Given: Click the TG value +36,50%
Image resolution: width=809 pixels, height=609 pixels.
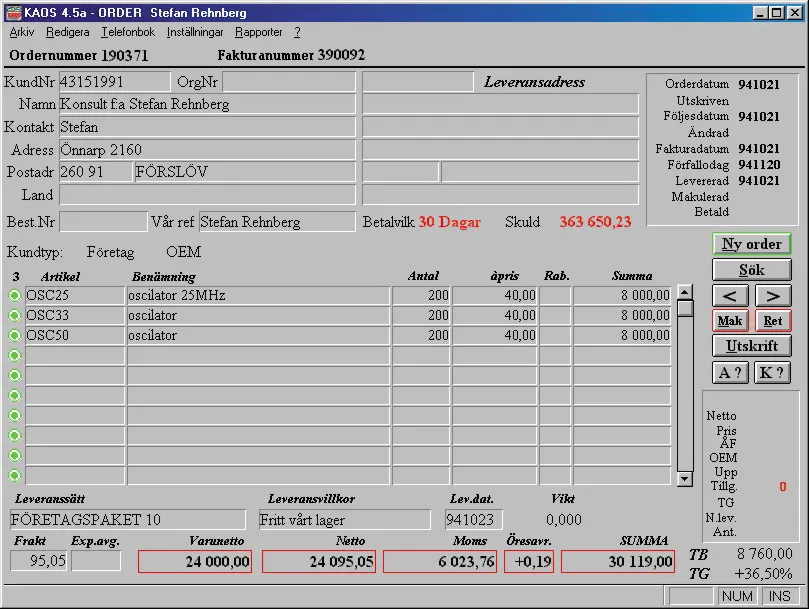Looking at the screenshot, I should pos(763,573).
